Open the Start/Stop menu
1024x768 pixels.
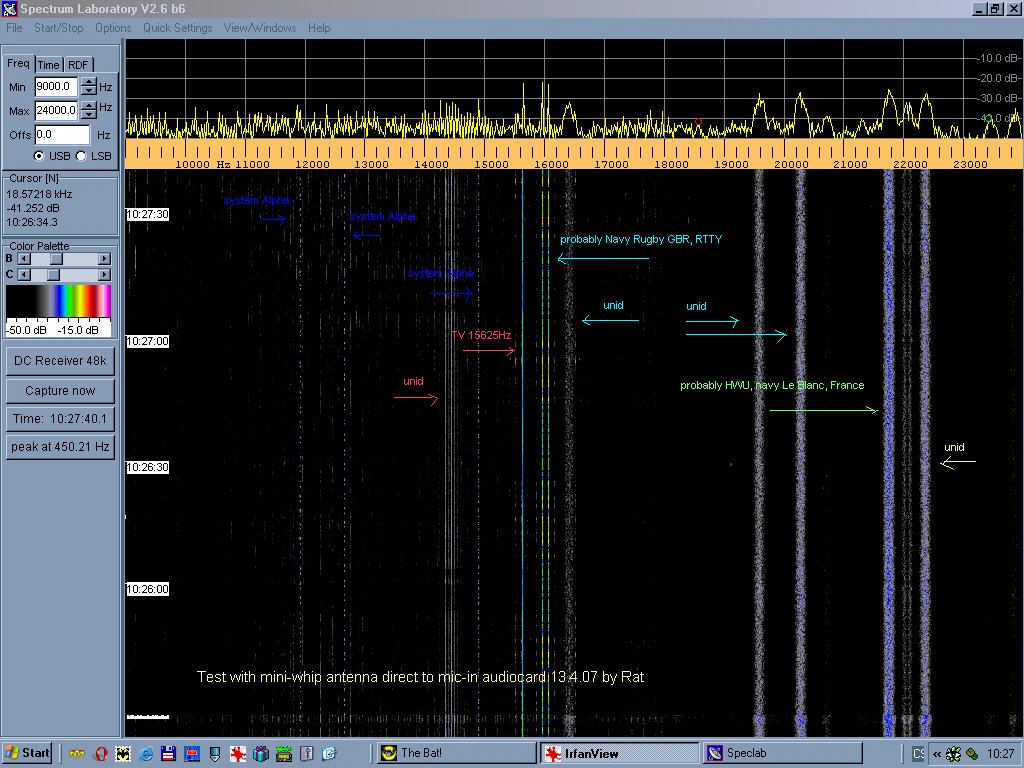(59, 28)
